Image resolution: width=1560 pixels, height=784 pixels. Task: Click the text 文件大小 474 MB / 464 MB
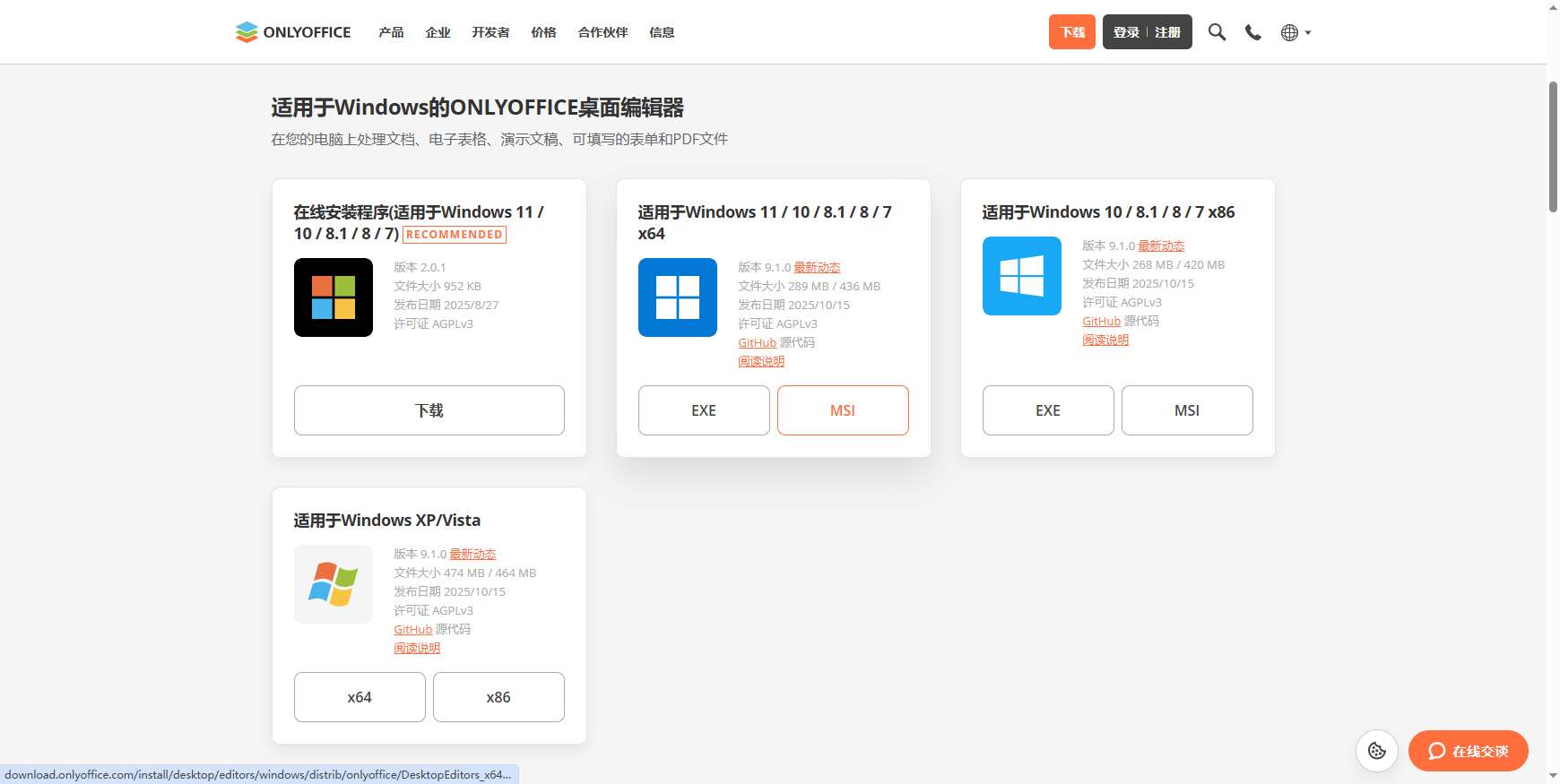(465, 573)
